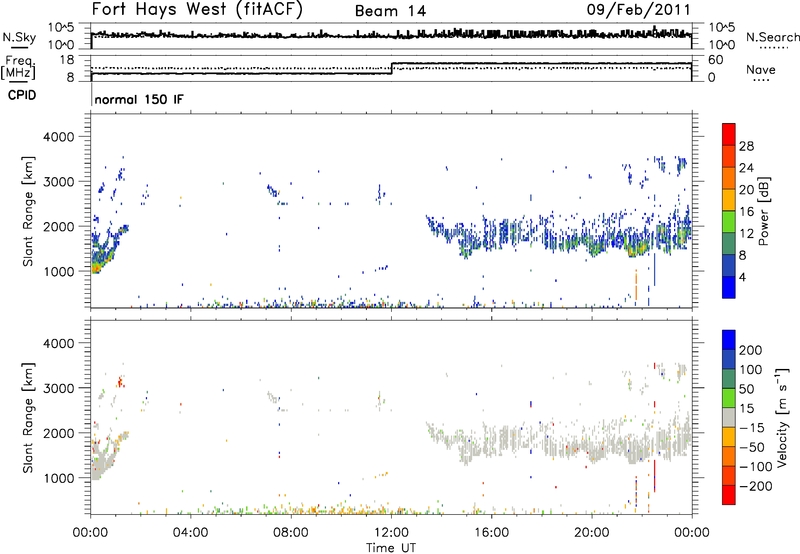Click the 'Freq. [MHz]' label

[x=18, y=67]
